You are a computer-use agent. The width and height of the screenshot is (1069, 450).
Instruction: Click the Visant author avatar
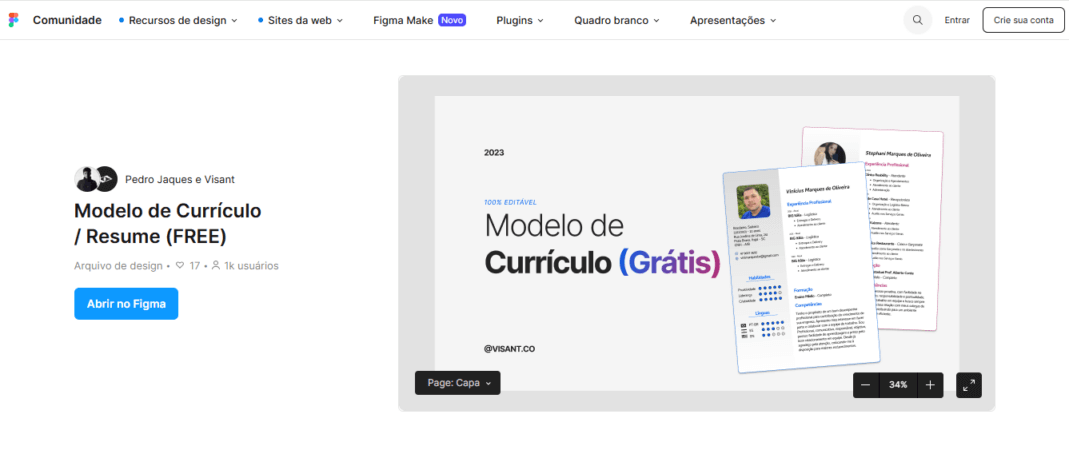(x=106, y=179)
